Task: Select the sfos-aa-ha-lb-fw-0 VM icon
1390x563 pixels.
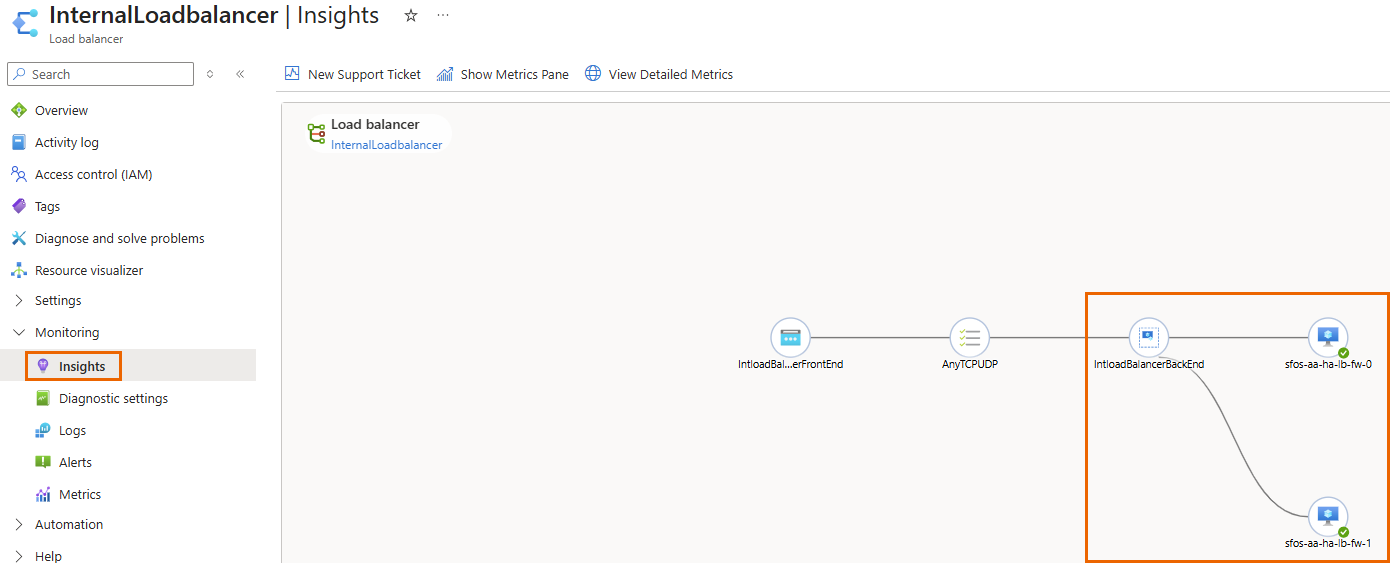Action: click(1327, 338)
